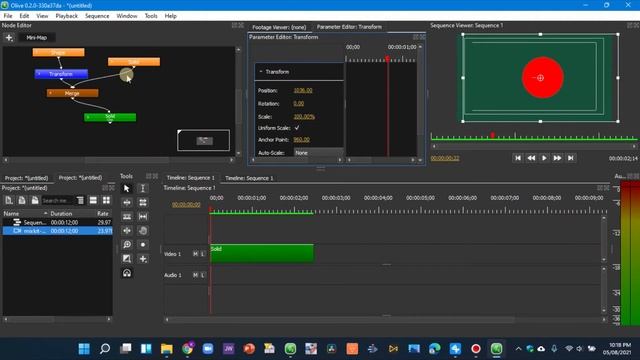Select the Ripple tool

[127, 202]
